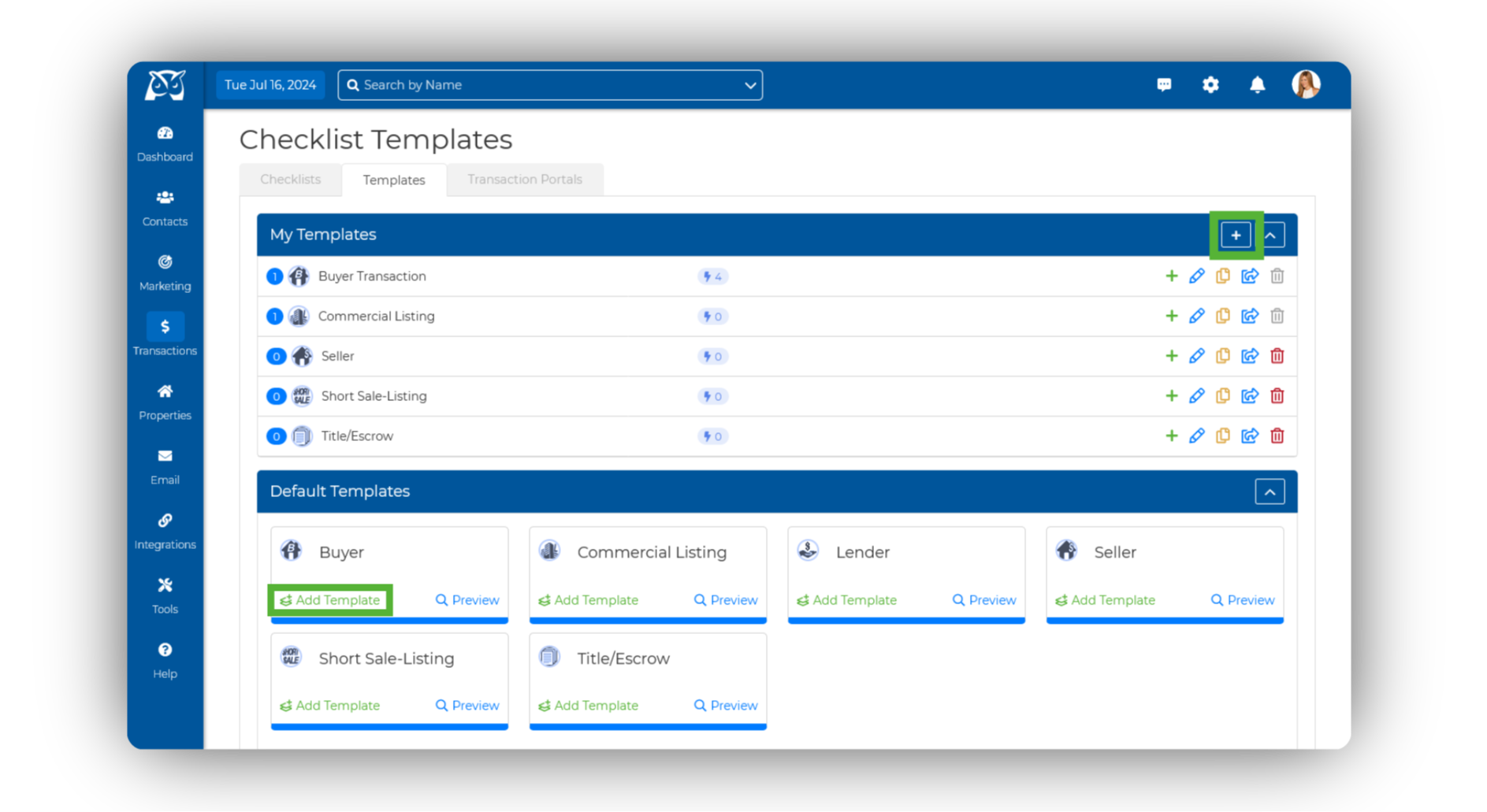Edit the Commercial Listing template row
1487x812 pixels.
tap(1196, 316)
